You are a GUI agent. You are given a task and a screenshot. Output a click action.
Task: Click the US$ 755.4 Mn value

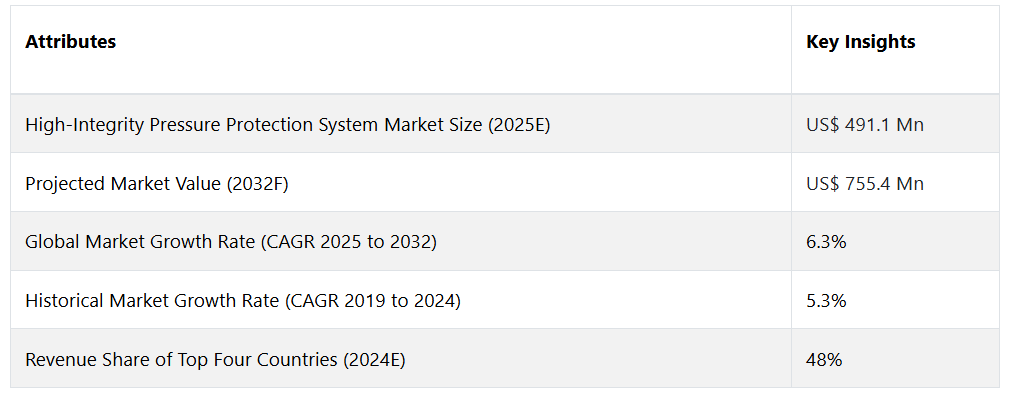864,184
